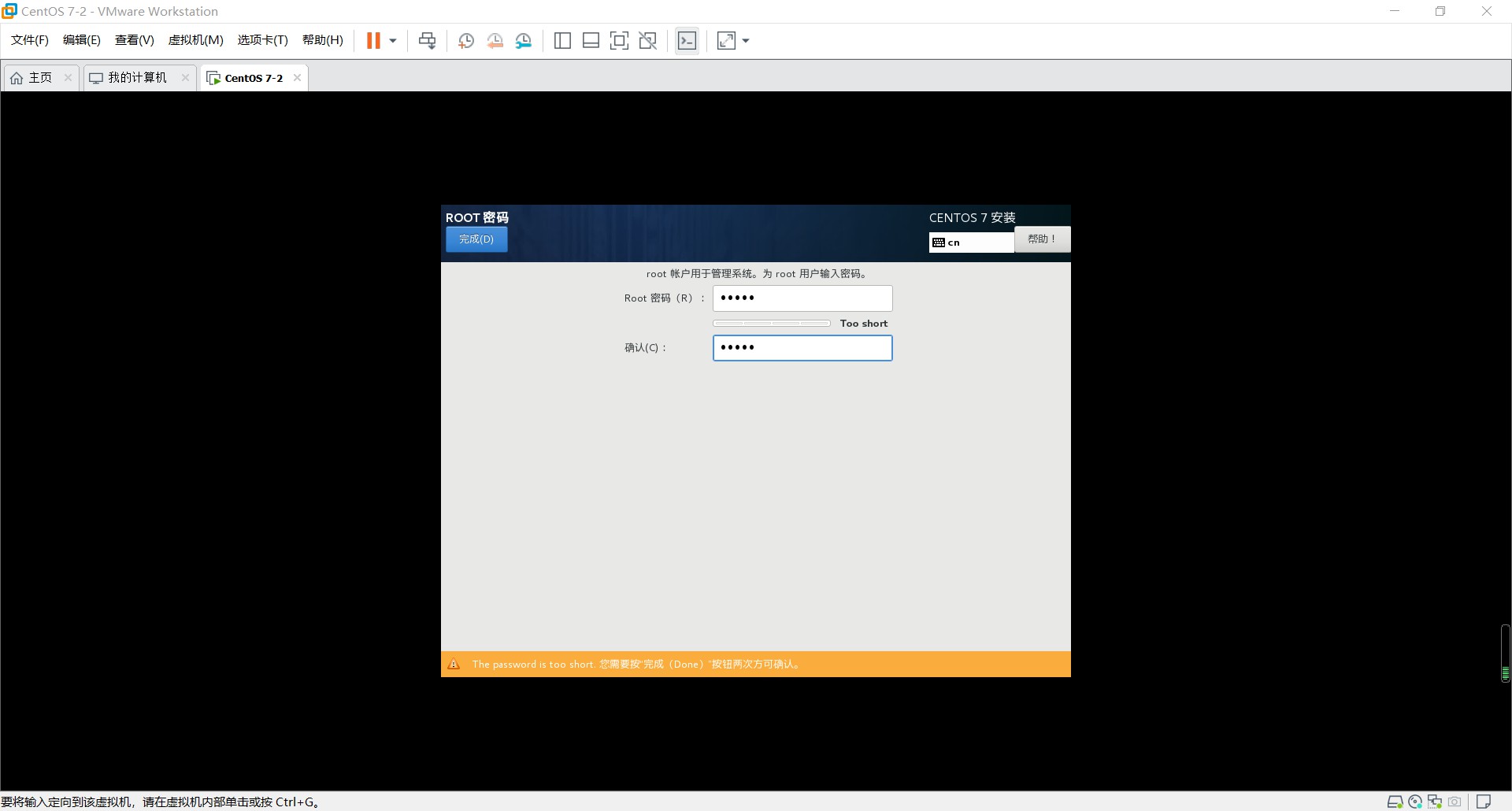The height and width of the screenshot is (811, 1512).
Task: Click the network adapter status icon
Action: (1435, 802)
